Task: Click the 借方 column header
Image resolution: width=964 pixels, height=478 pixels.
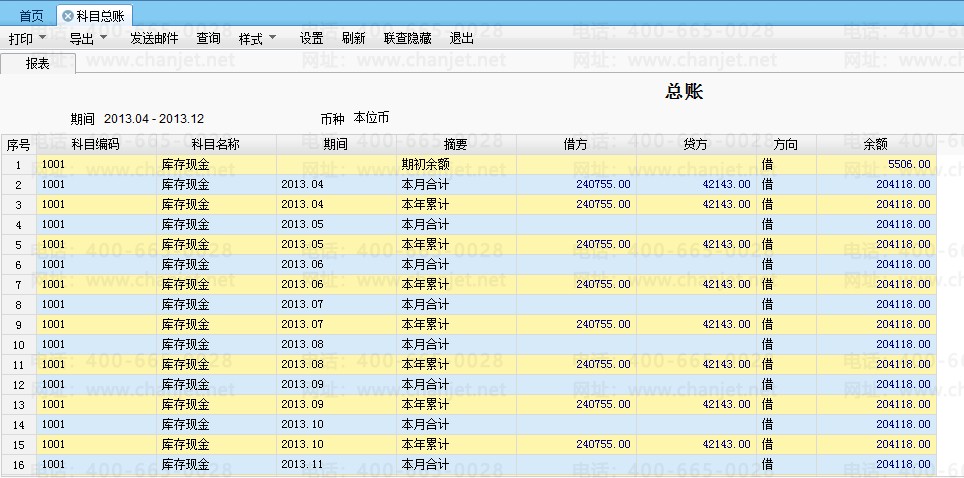Action: point(575,145)
